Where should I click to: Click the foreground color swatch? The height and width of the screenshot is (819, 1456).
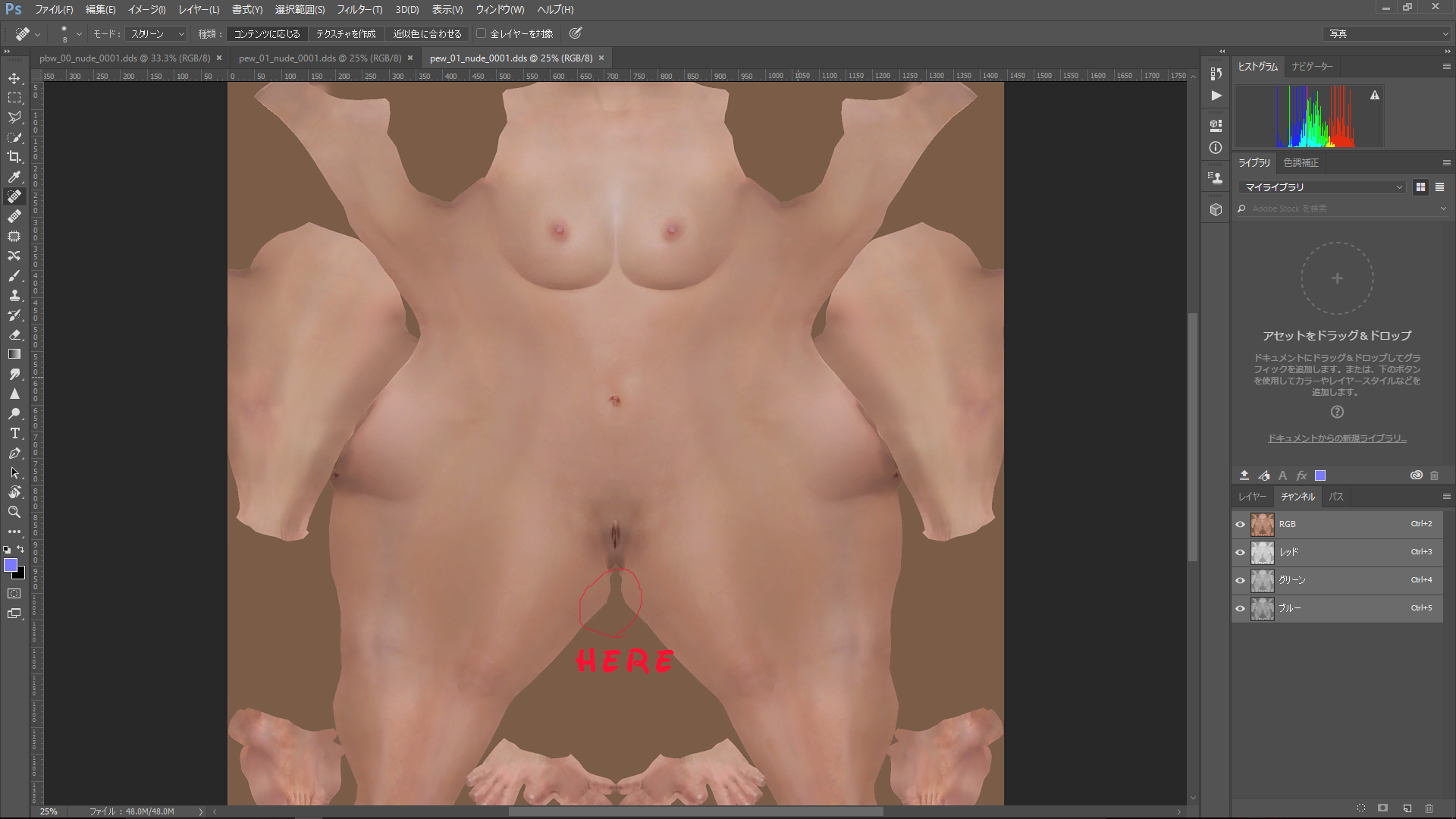pos(11,565)
